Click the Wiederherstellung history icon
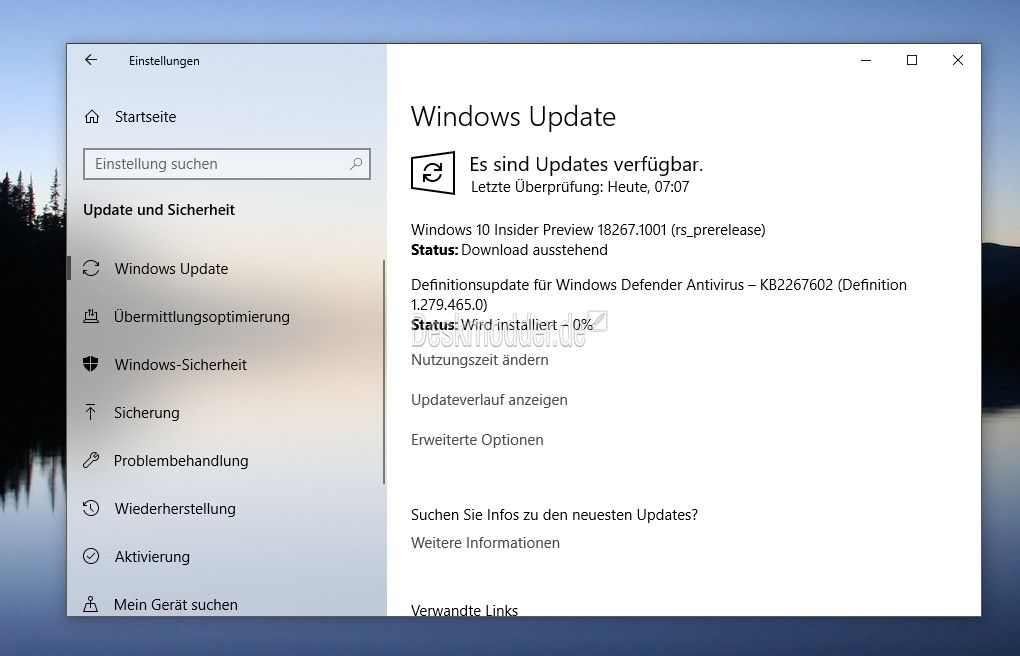 coord(91,508)
